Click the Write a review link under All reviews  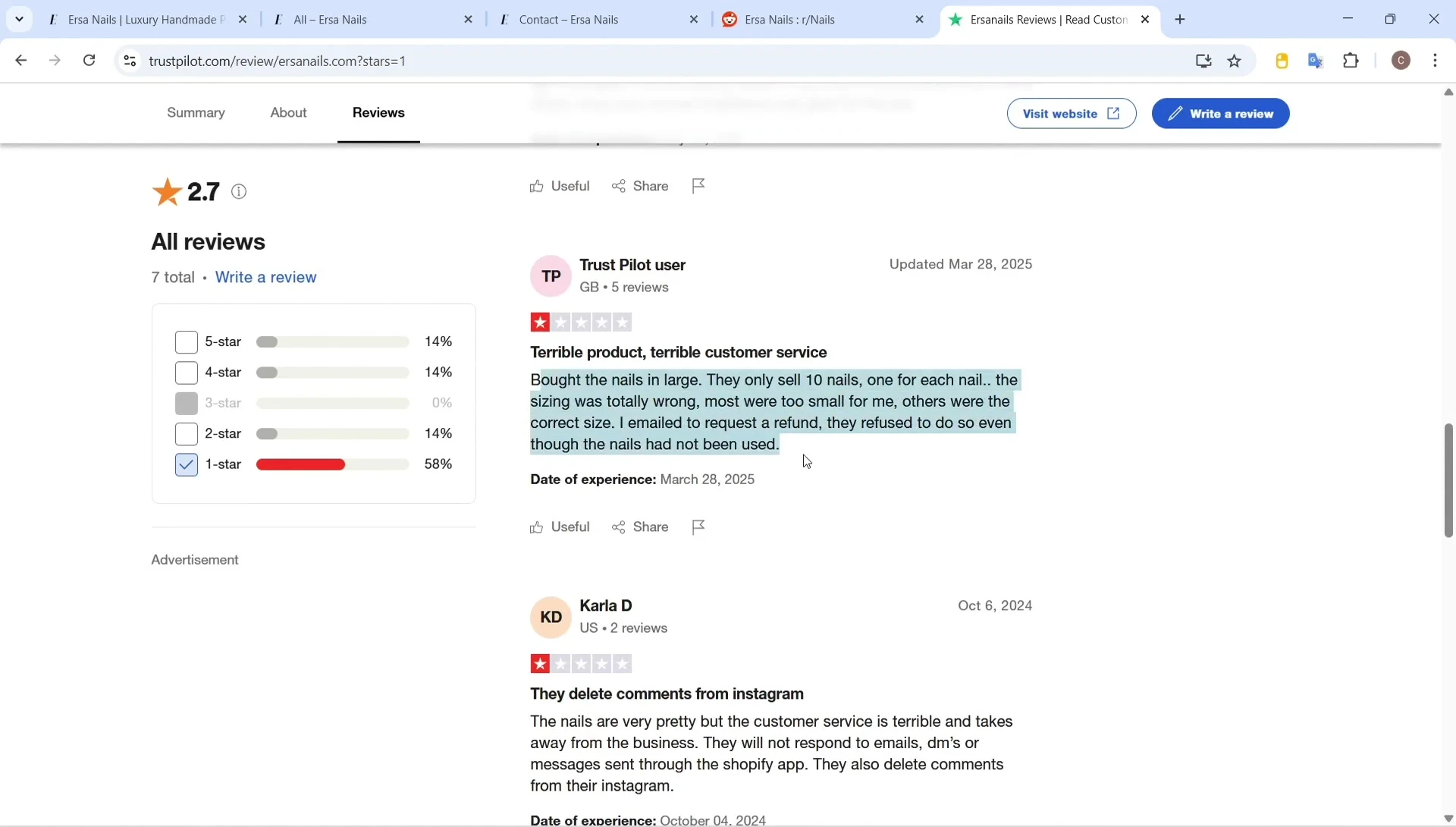(265, 278)
